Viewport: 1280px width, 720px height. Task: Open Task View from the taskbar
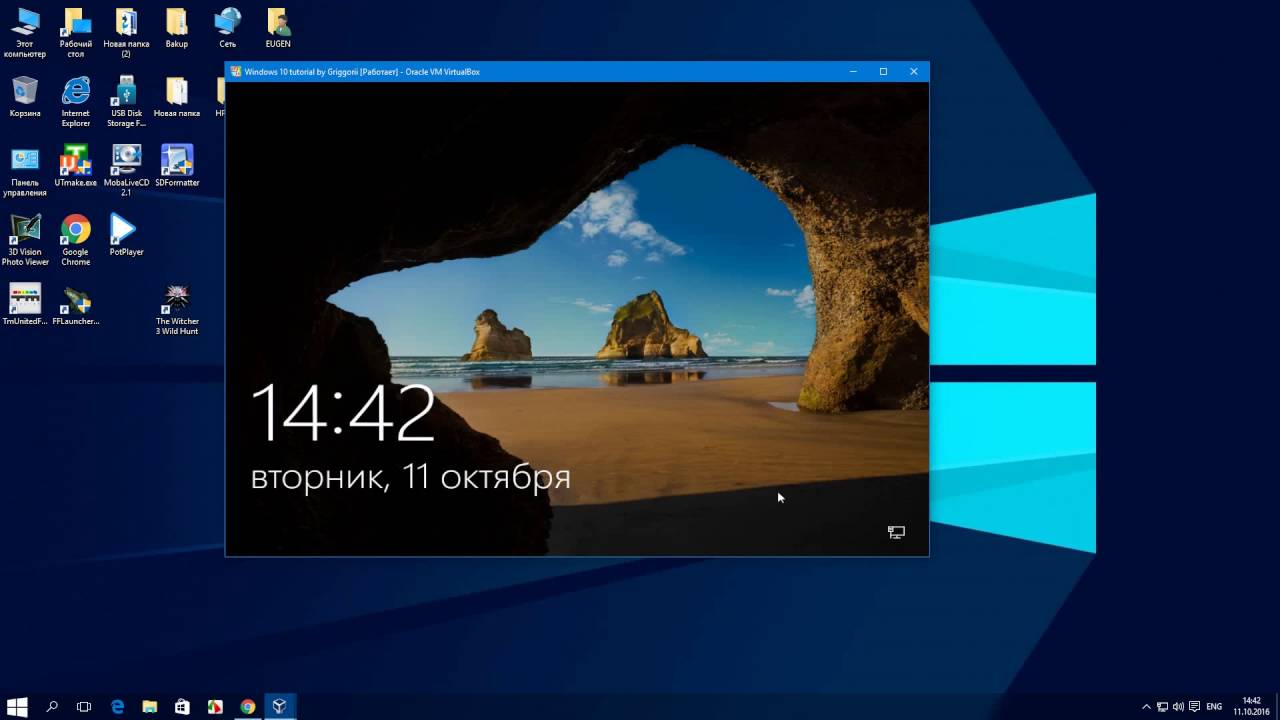84,706
